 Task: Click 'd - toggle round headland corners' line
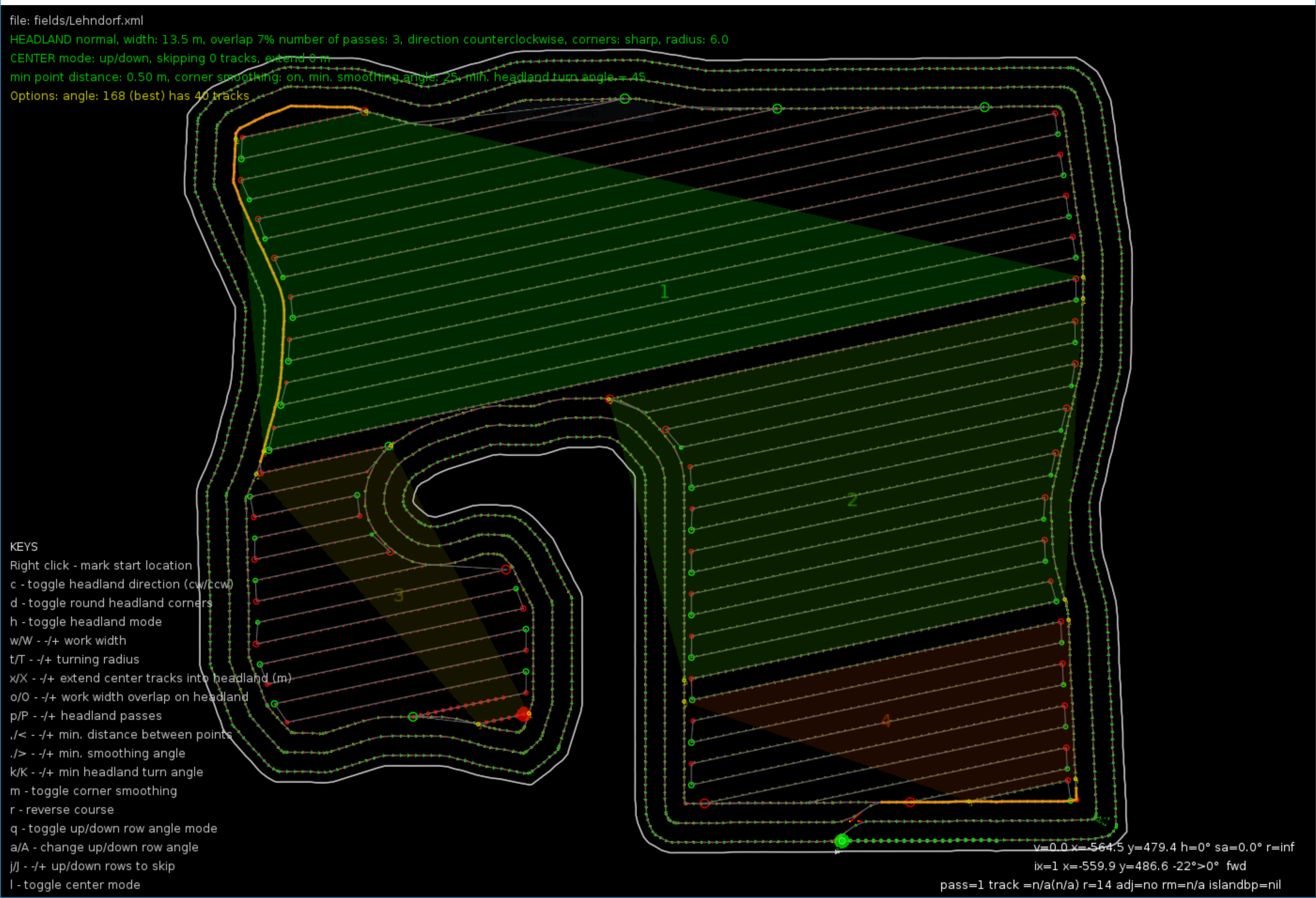111,603
